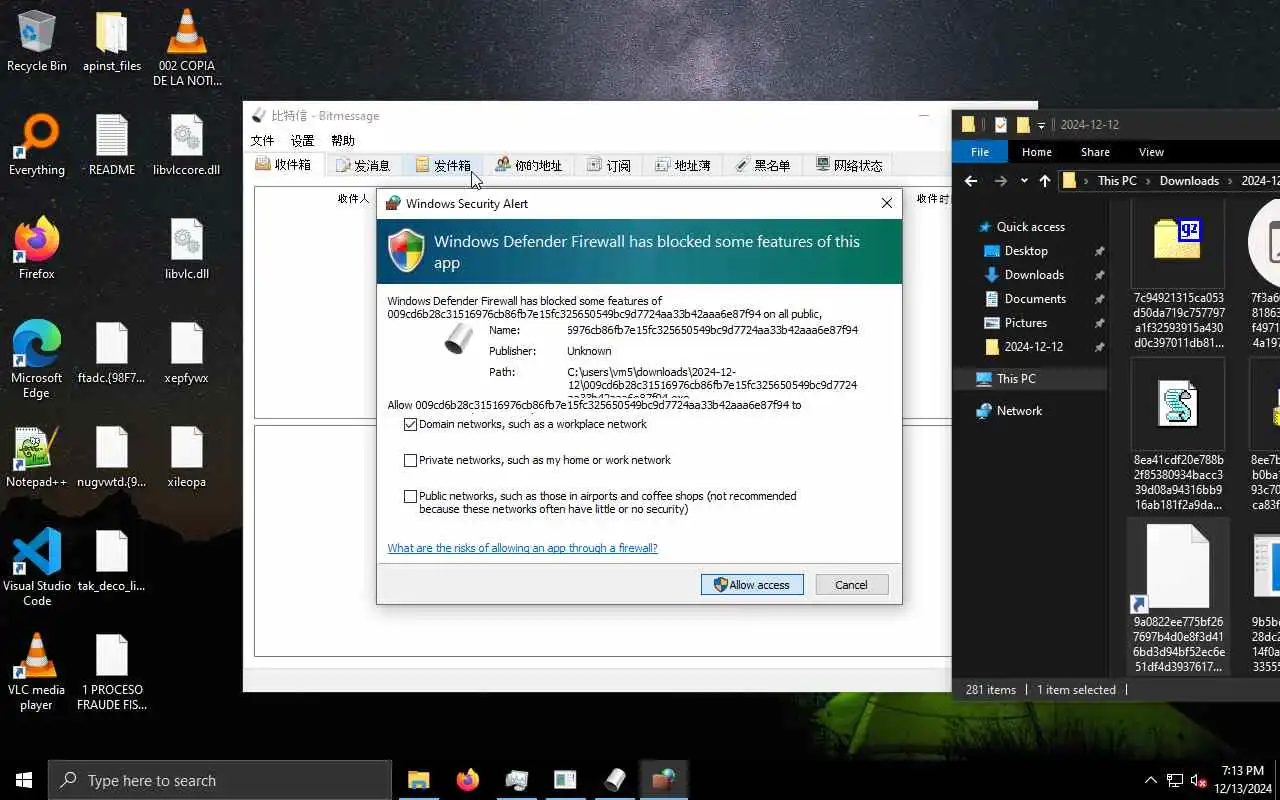Switch to the 地址薄 tab
Image resolution: width=1280 pixels, height=800 pixels.
(683, 165)
